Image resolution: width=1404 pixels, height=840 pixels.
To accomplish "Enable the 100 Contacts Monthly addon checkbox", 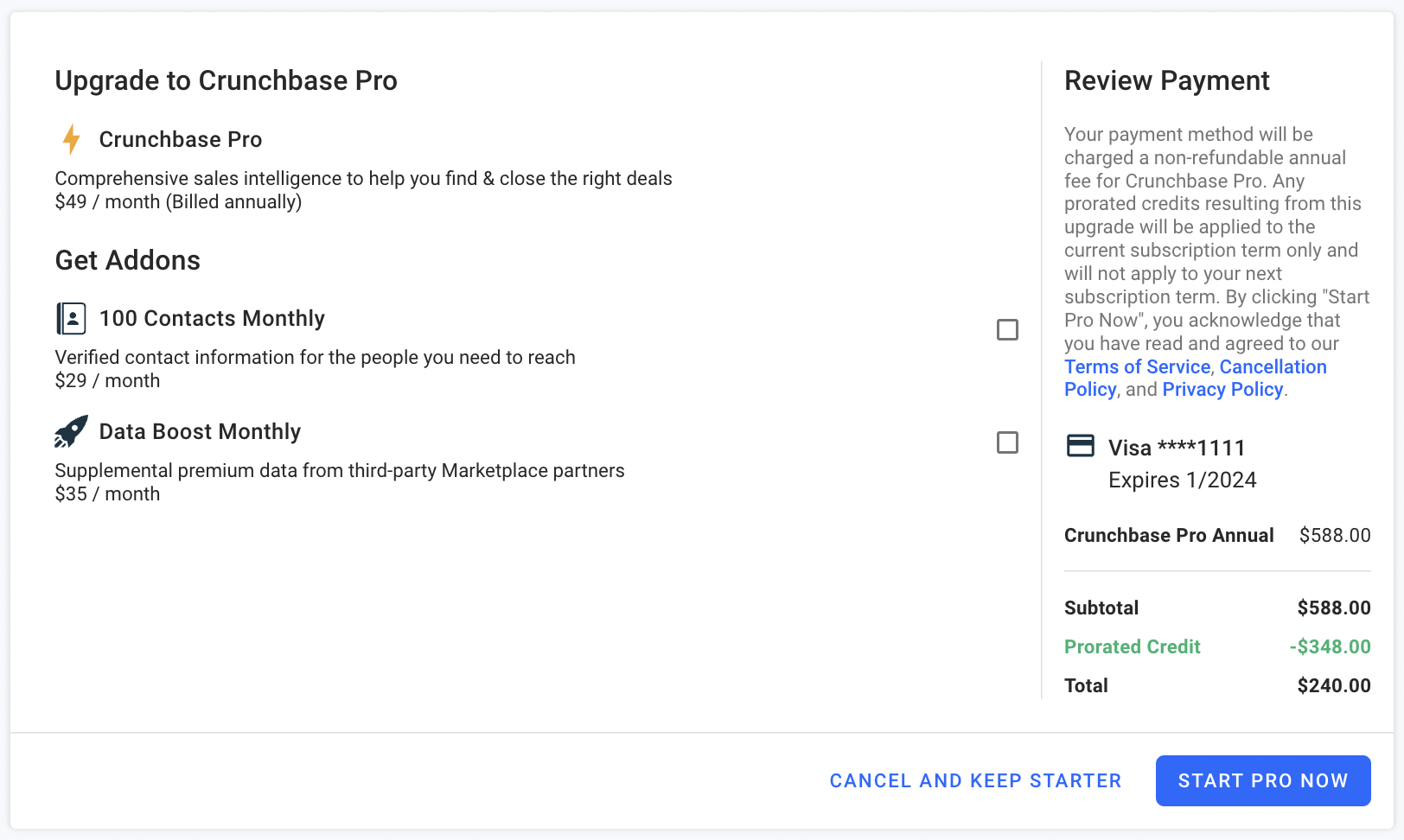I will click(1007, 329).
